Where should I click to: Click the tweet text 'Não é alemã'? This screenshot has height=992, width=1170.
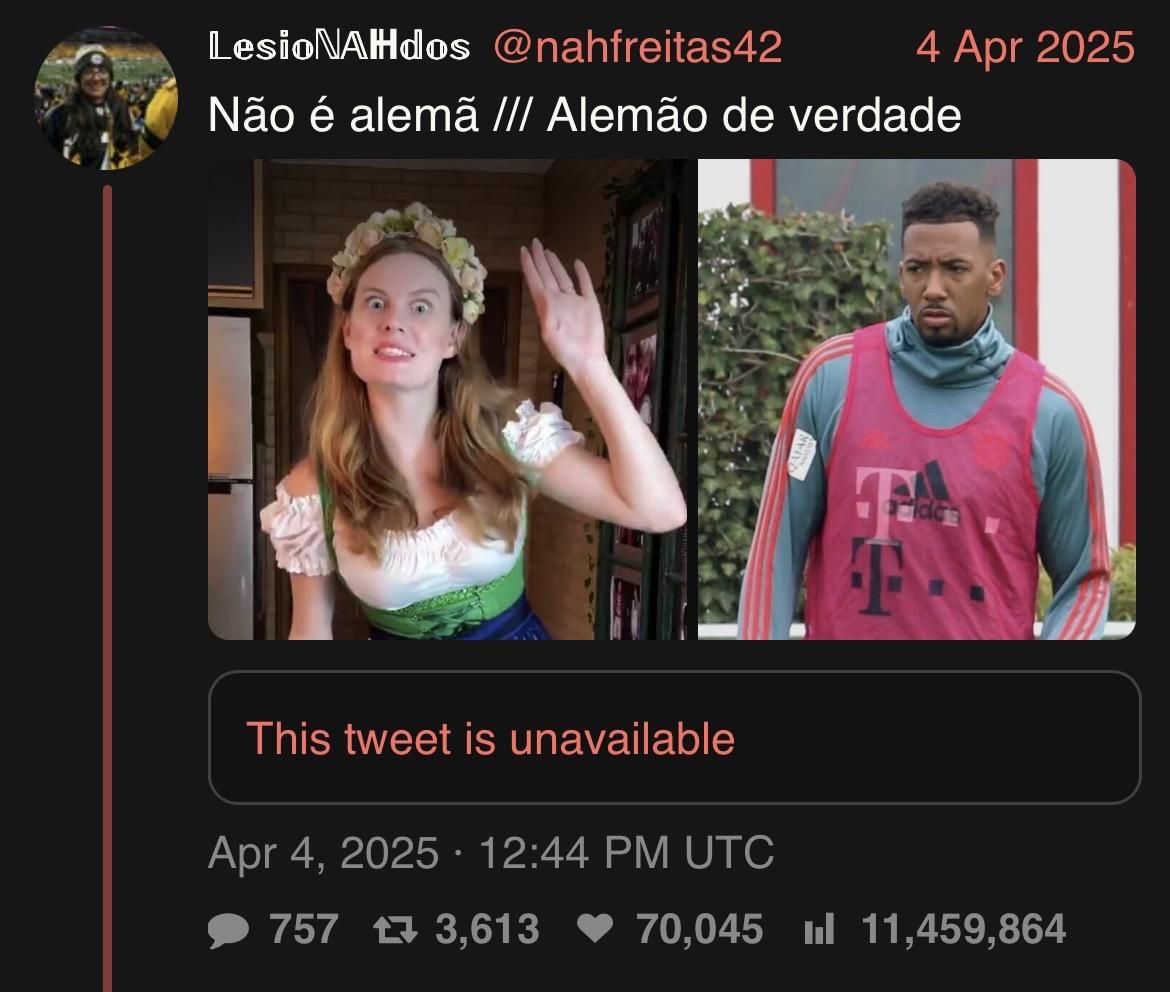point(343,115)
